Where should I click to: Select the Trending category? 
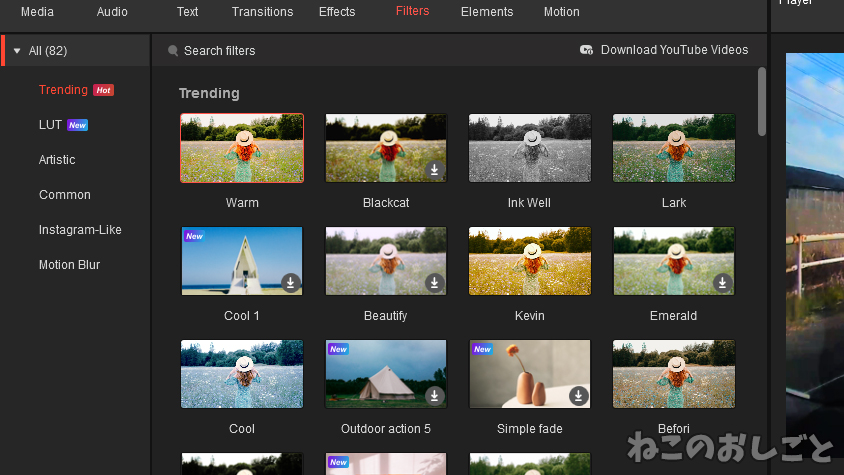(63, 90)
